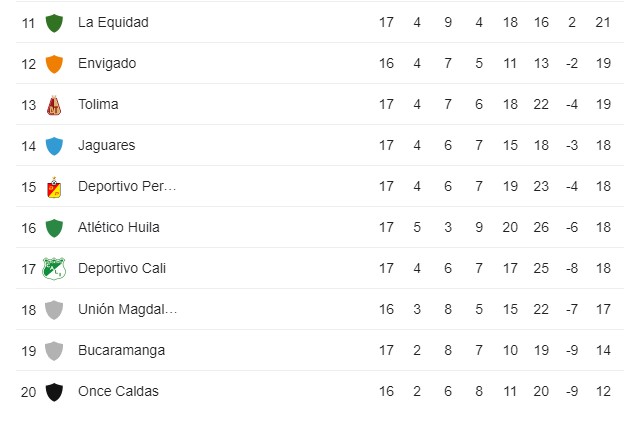Open the Jaguares team page
Viewport: 624px width, 421px height.
(107, 145)
